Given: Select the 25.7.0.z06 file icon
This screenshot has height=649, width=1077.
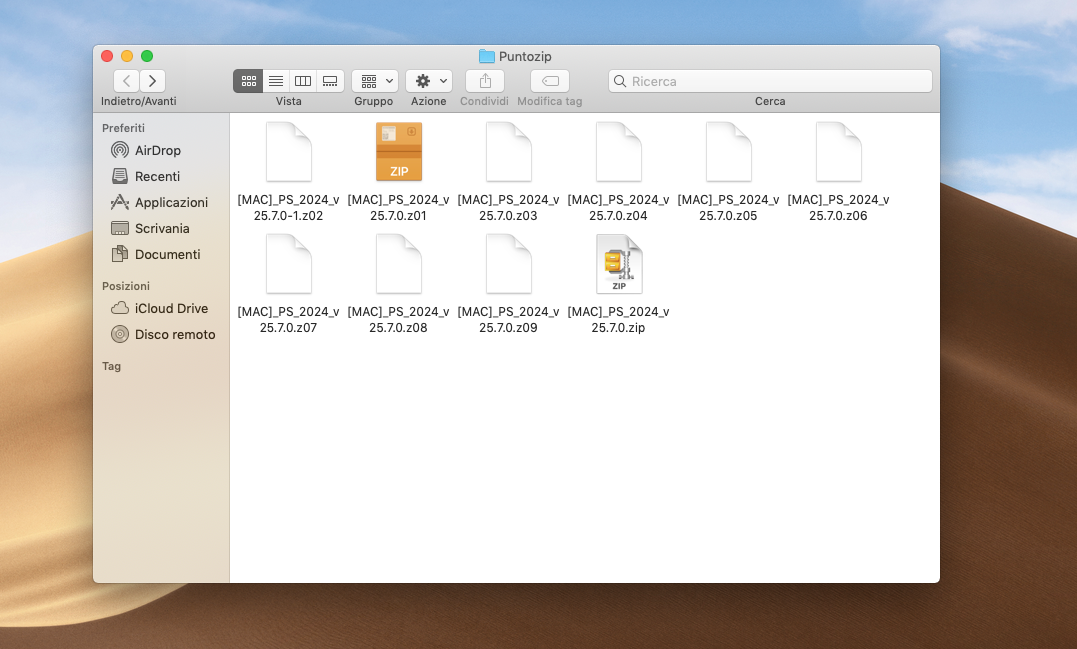Looking at the screenshot, I should [x=838, y=152].
